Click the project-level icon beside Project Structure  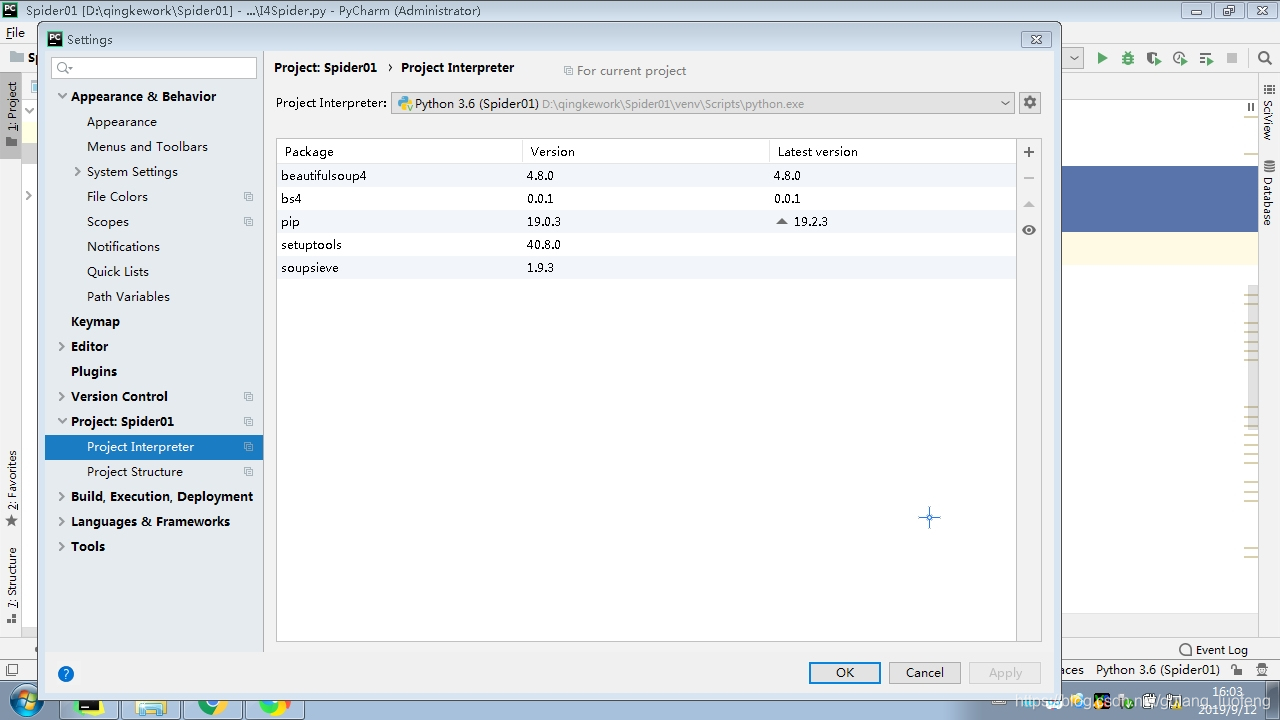coord(248,472)
